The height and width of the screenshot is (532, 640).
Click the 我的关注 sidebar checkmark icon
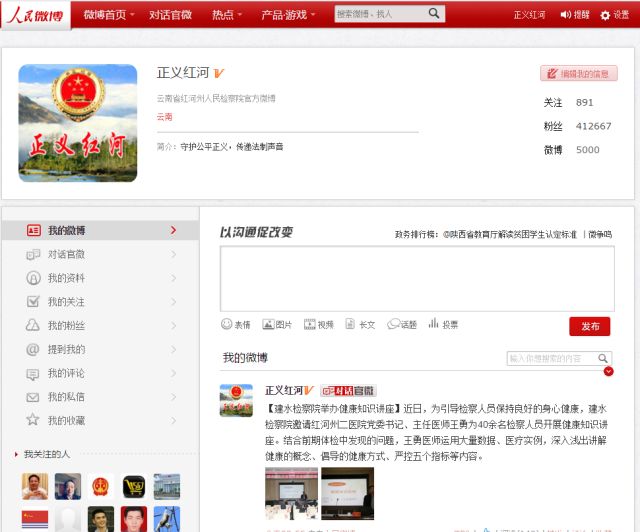[33, 302]
